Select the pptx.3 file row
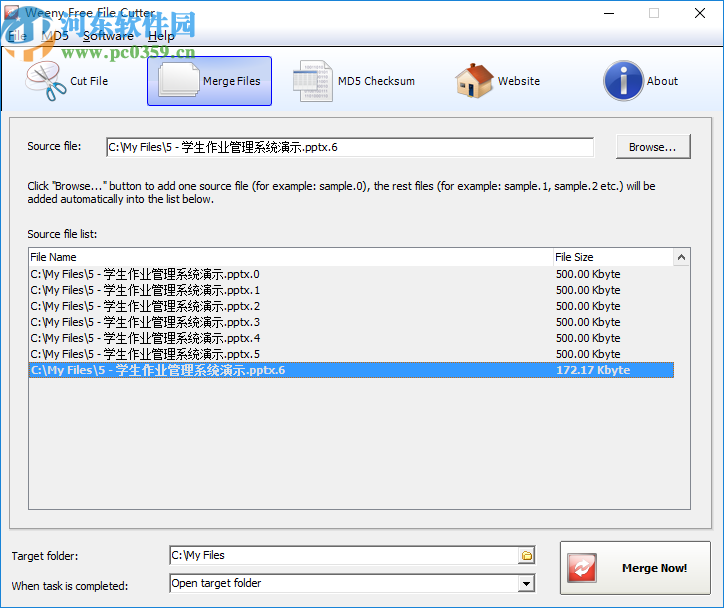724x608 pixels. 351,322
